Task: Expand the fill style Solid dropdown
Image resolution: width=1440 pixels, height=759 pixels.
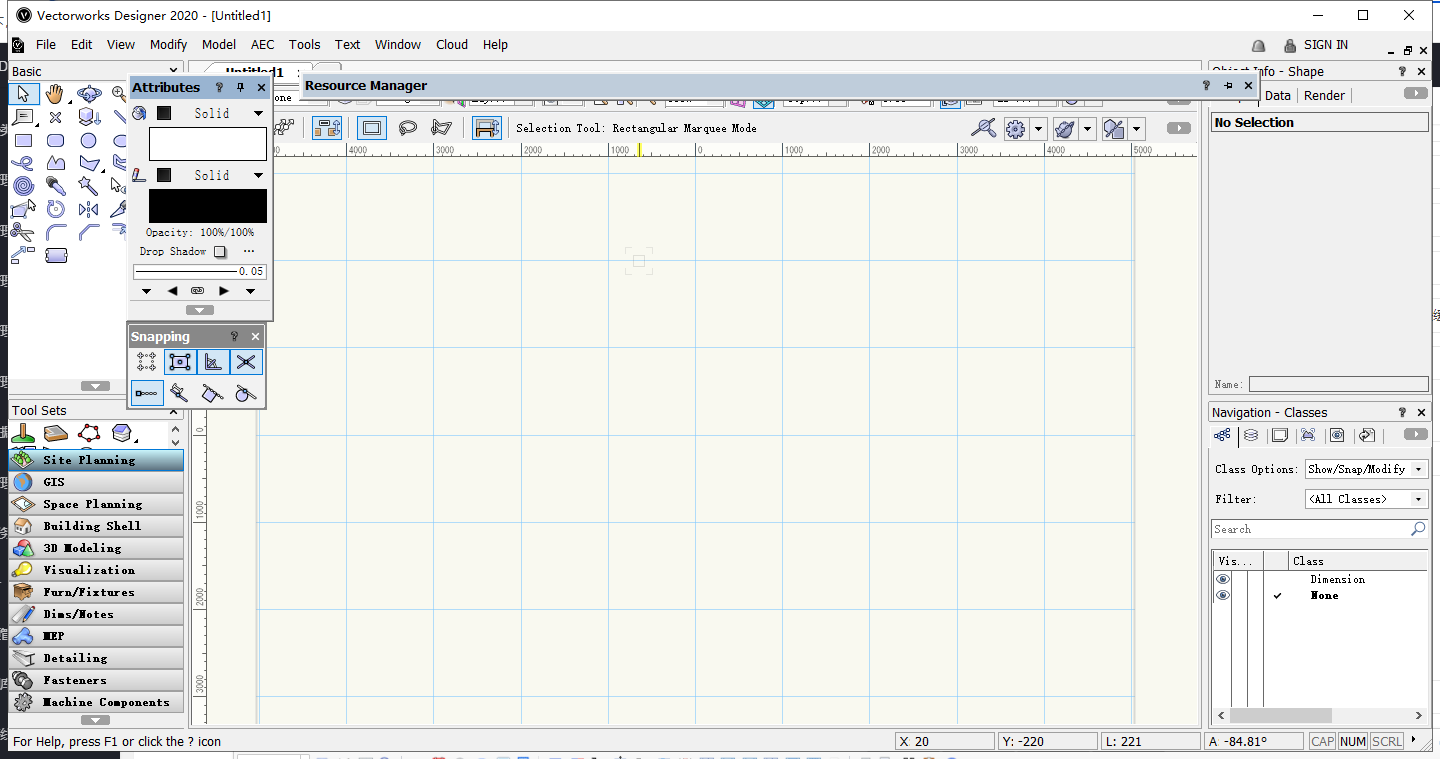Action: click(x=258, y=114)
